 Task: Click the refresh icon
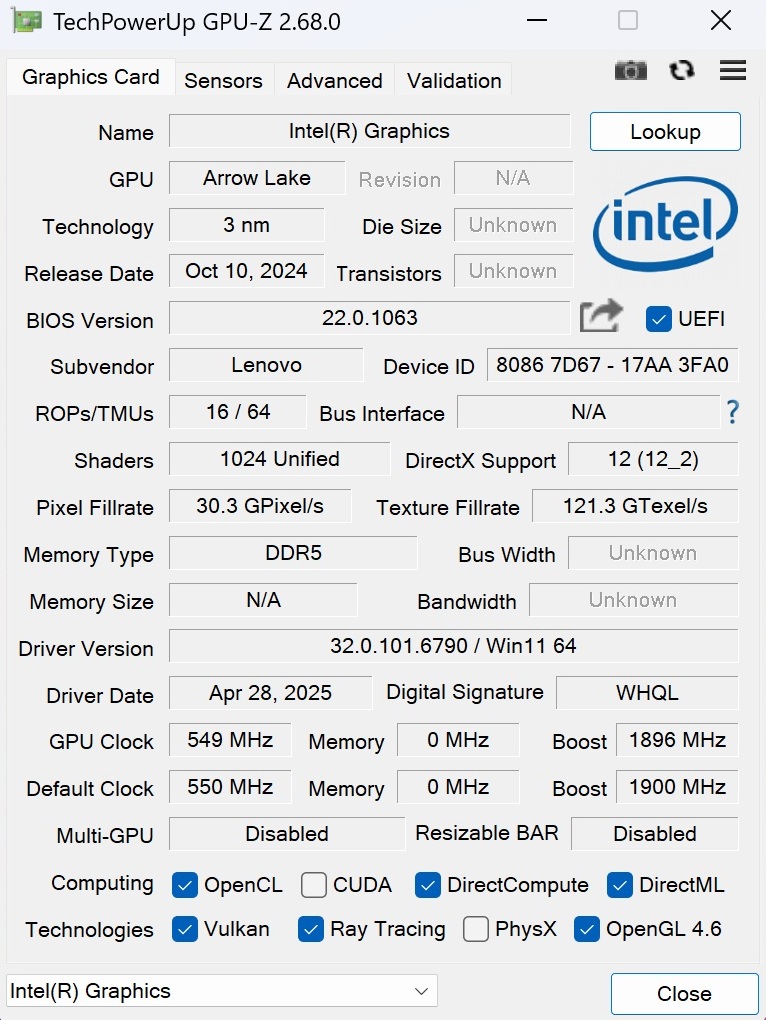pos(682,70)
